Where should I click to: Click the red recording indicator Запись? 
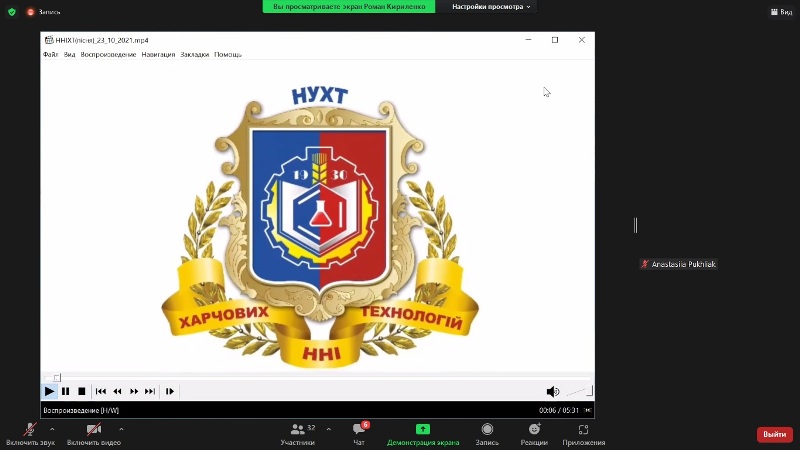tap(44, 12)
